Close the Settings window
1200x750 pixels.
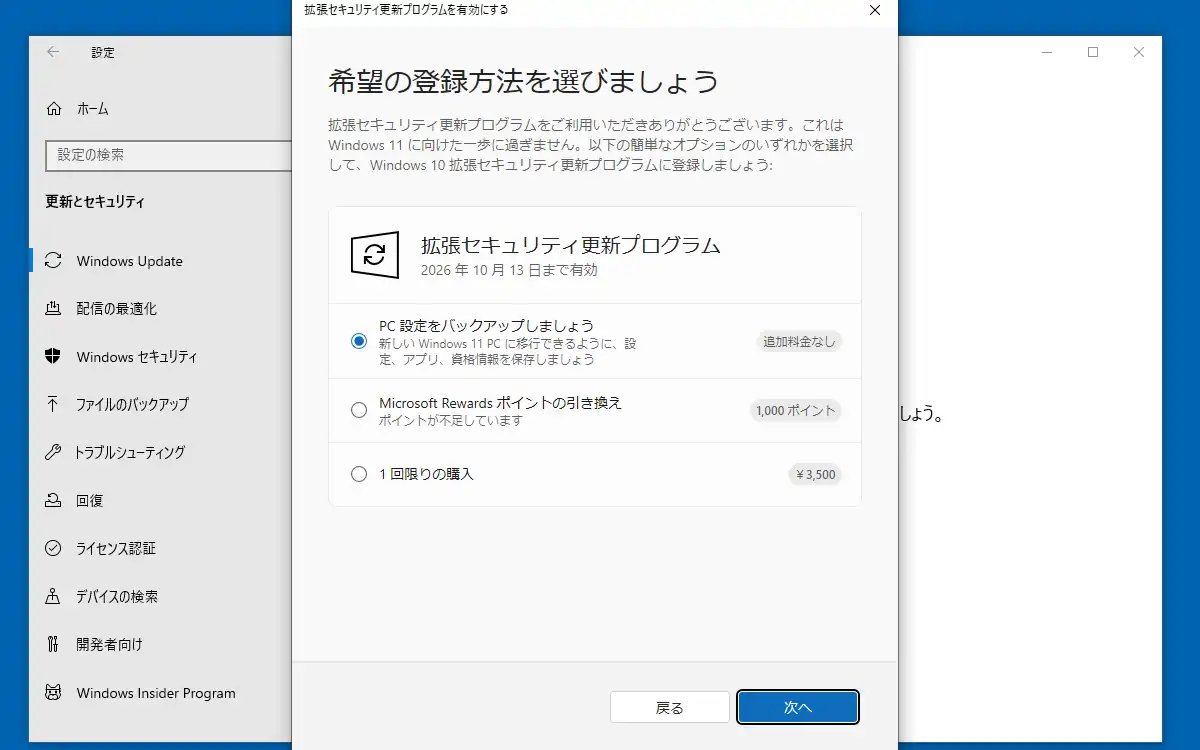(x=1139, y=52)
